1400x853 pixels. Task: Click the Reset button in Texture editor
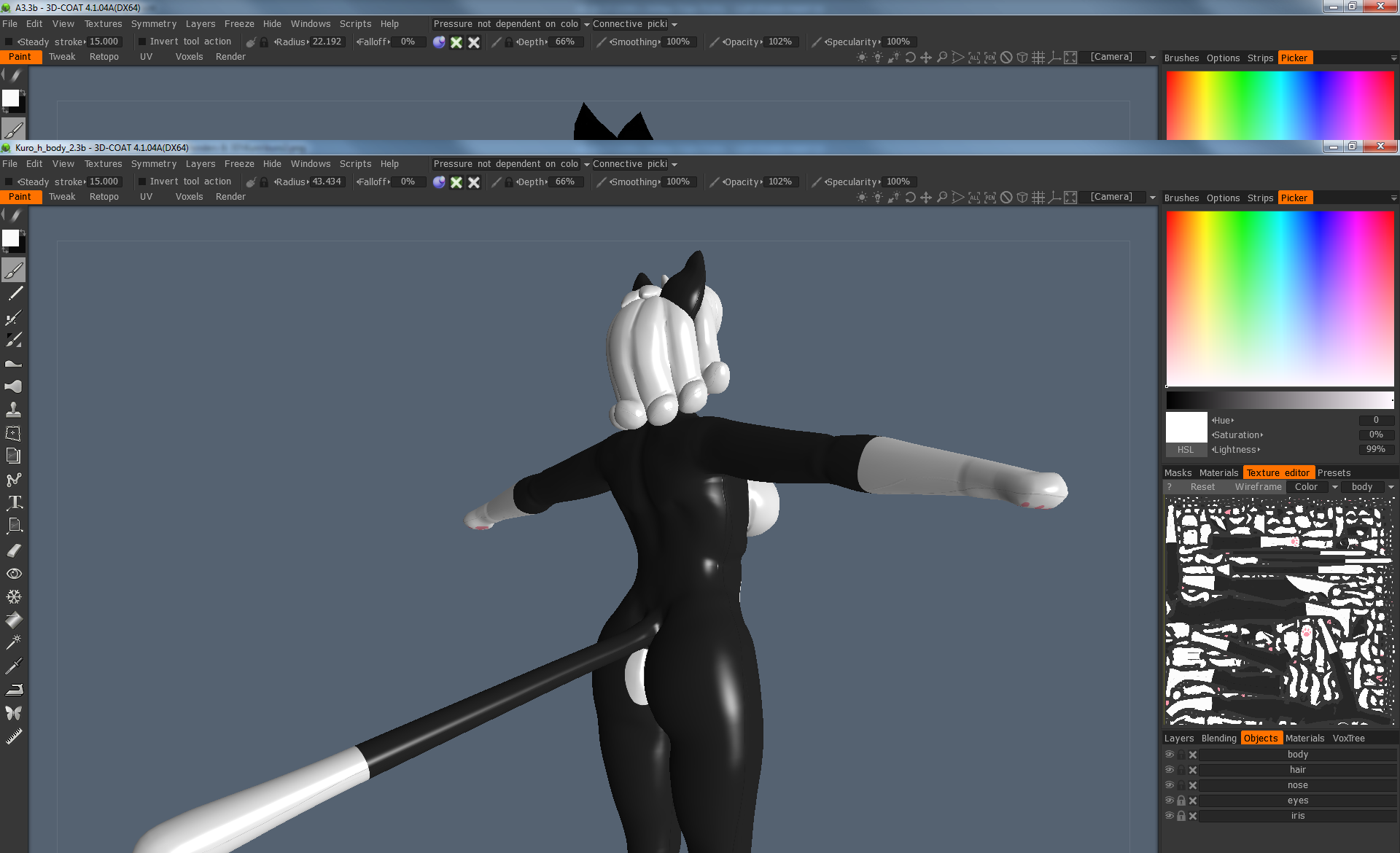(x=1202, y=487)
